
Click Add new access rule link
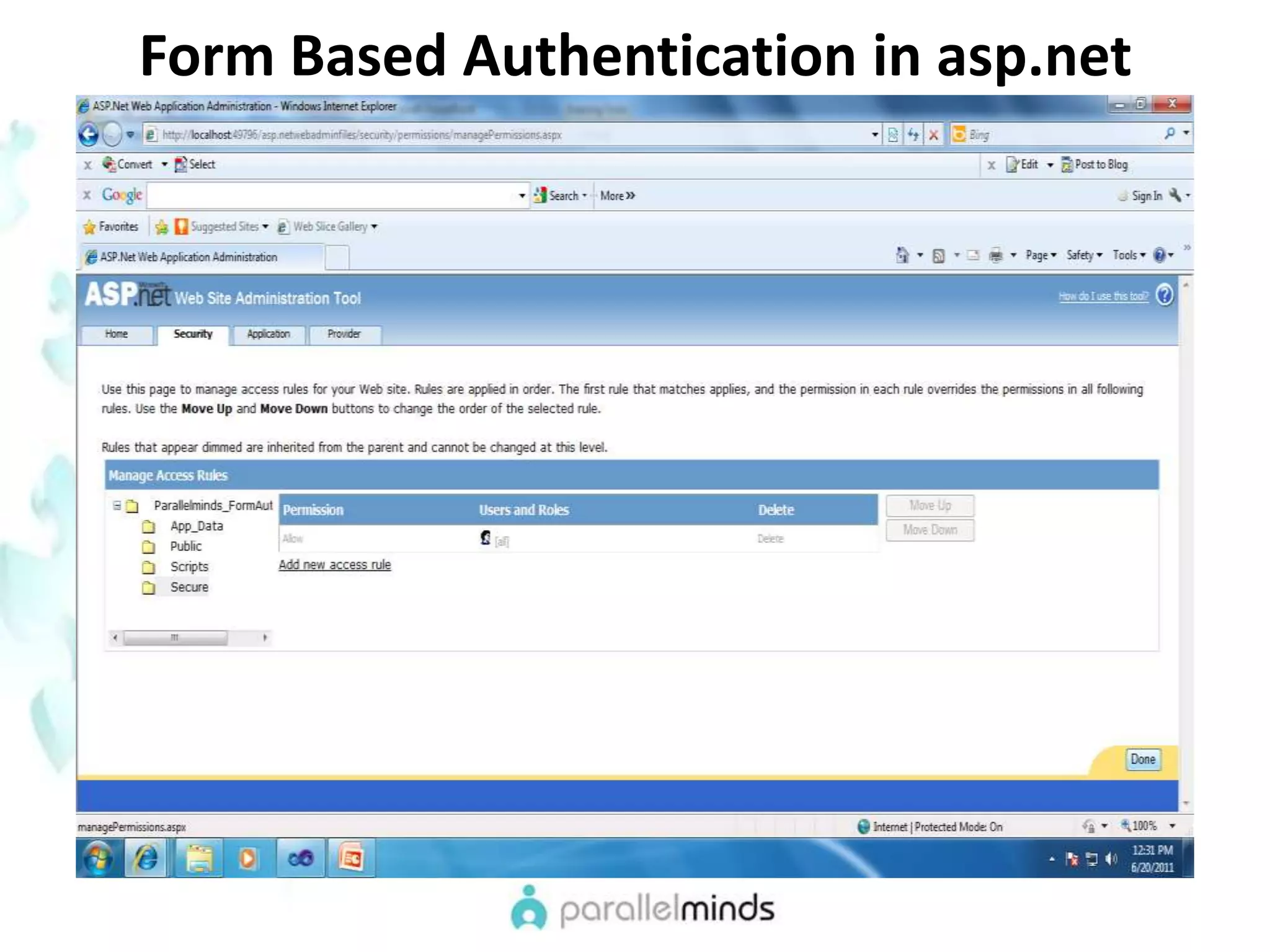tap(334, 565)
